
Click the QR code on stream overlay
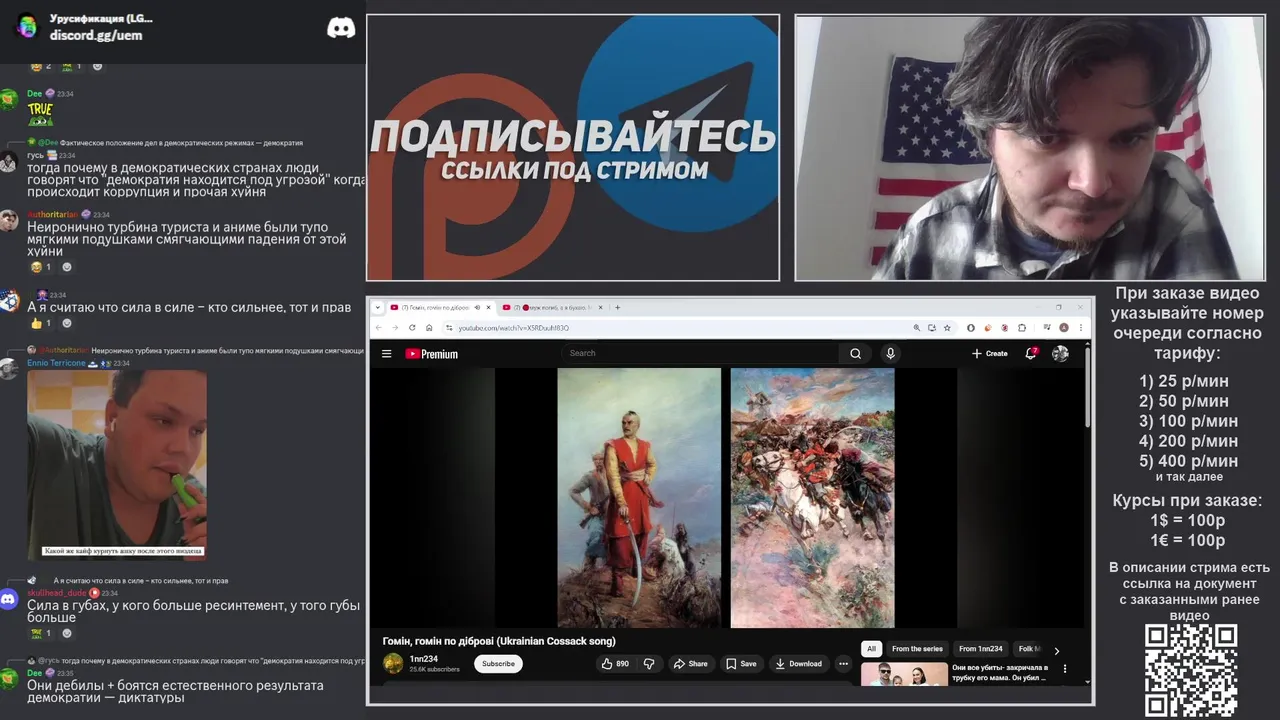(x=1191, y=670)
